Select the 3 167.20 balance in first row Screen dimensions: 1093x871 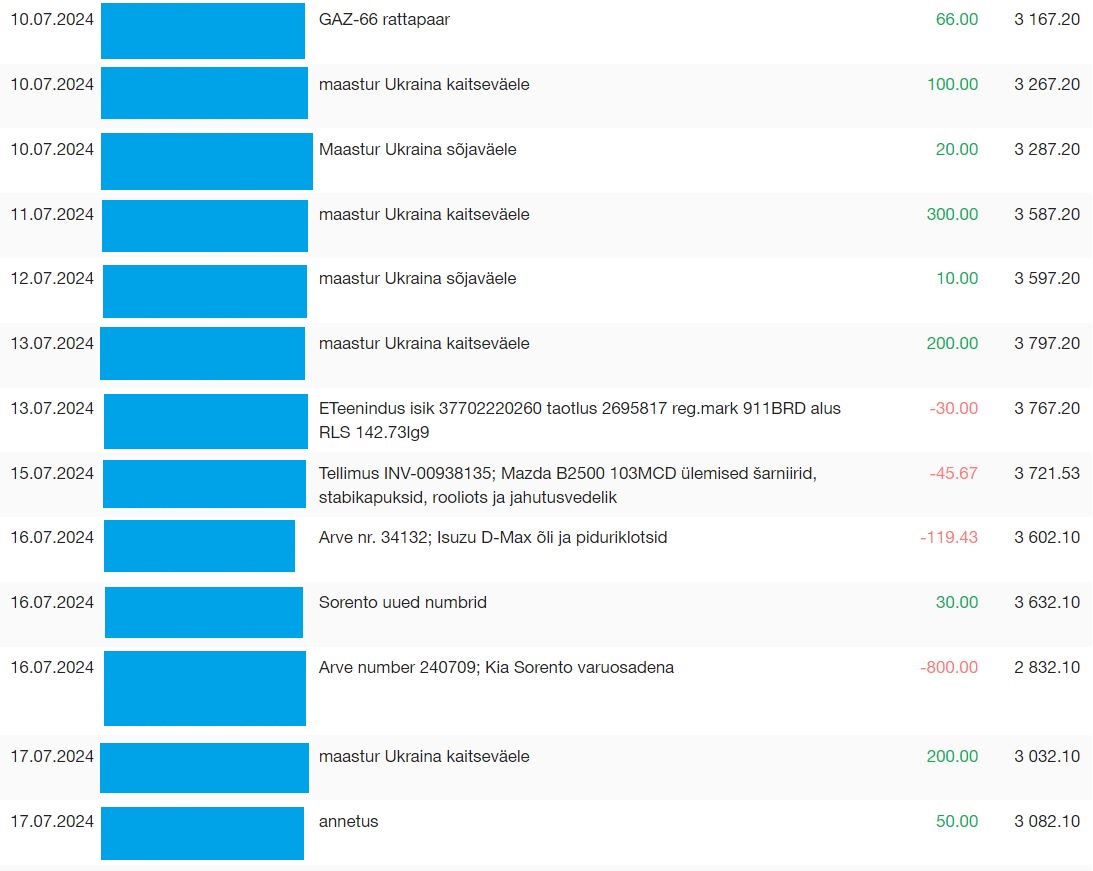point(1046,20)
